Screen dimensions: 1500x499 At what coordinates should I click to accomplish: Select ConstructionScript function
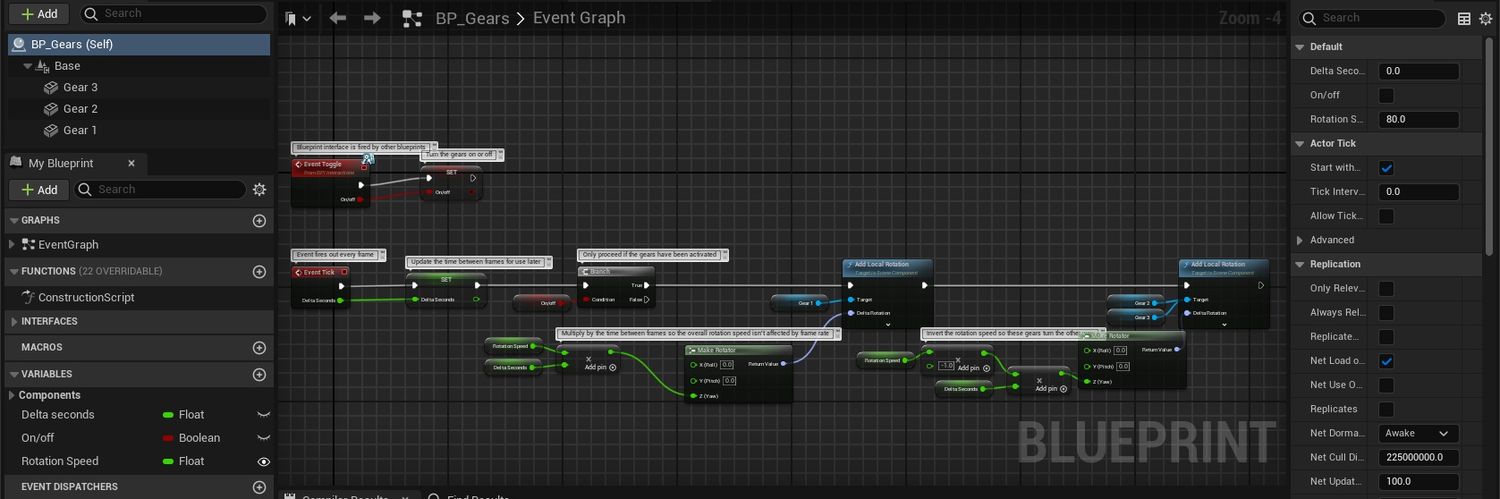86,297
